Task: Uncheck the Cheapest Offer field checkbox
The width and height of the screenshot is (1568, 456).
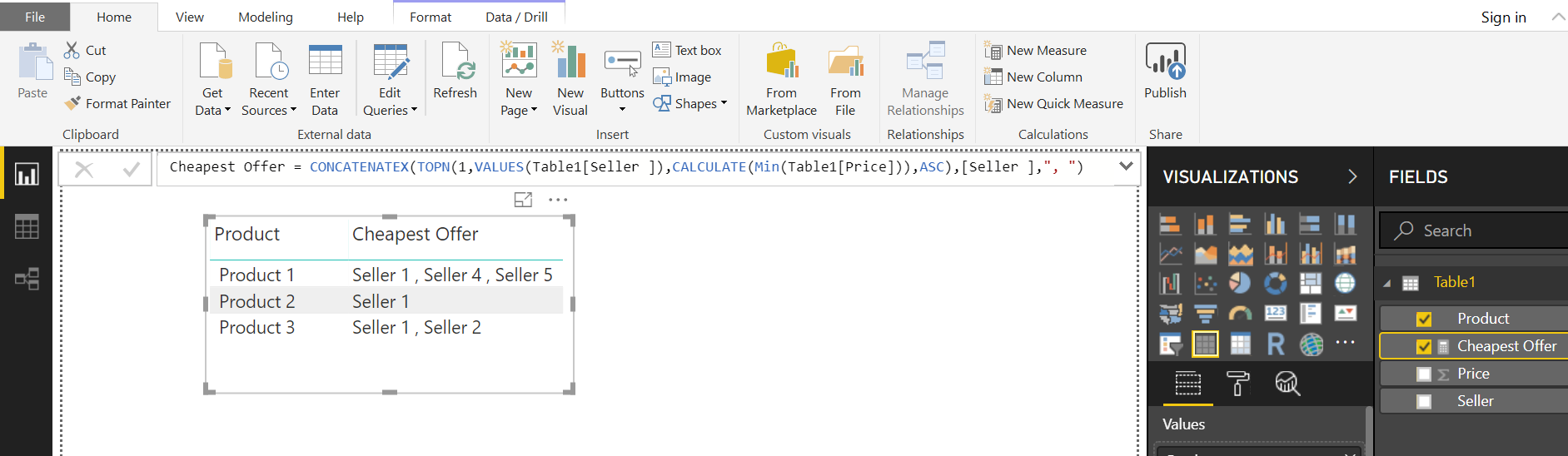Action: (1424, 346)
